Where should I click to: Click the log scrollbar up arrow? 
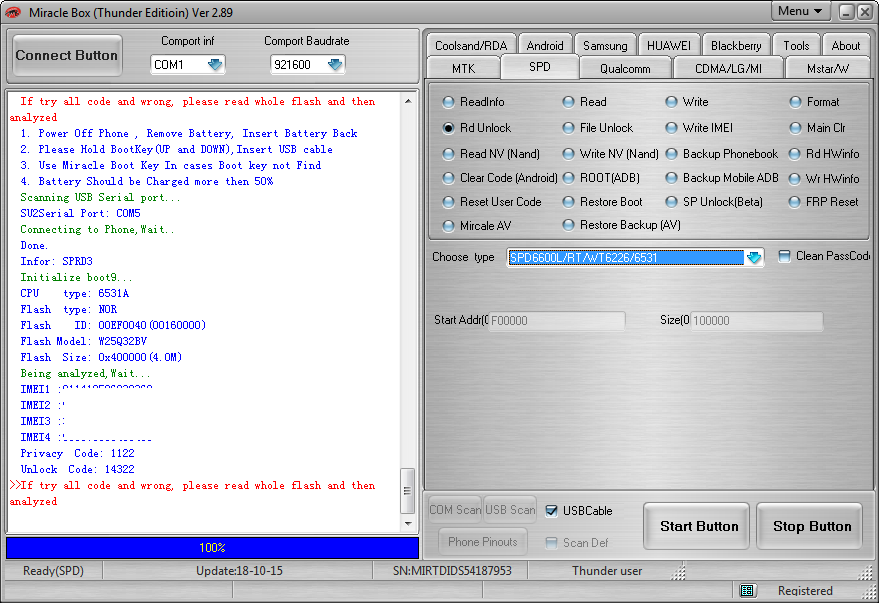click(408, 101)
